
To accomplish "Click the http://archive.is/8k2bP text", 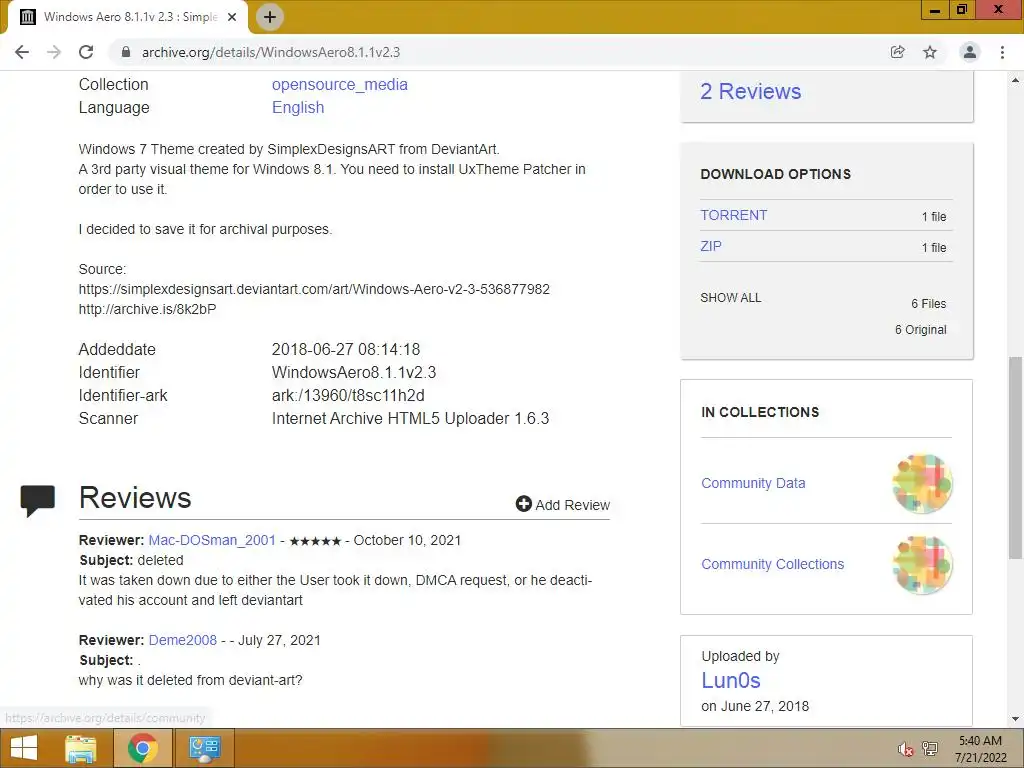I will (148, 309).
